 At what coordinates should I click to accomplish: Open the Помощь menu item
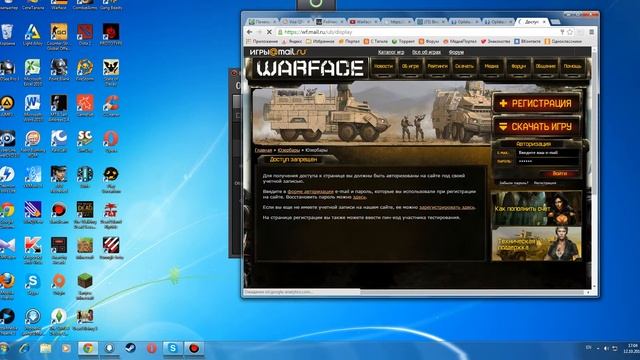(572, 67)
